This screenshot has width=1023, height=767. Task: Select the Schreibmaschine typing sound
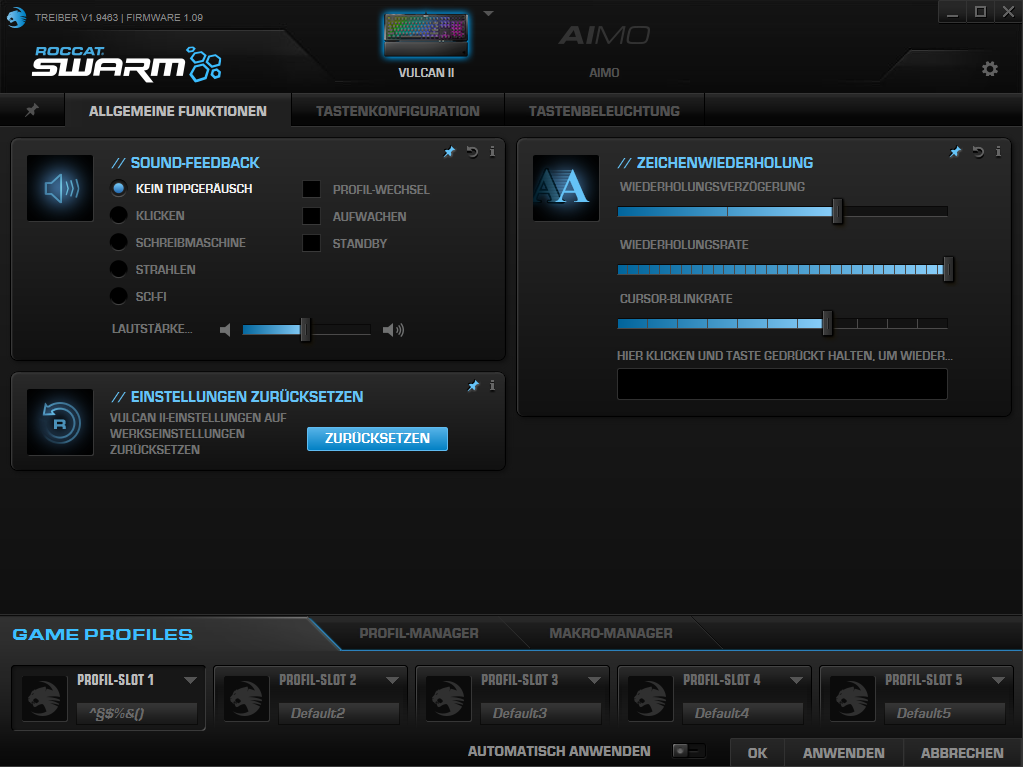[x=119, y=242]
